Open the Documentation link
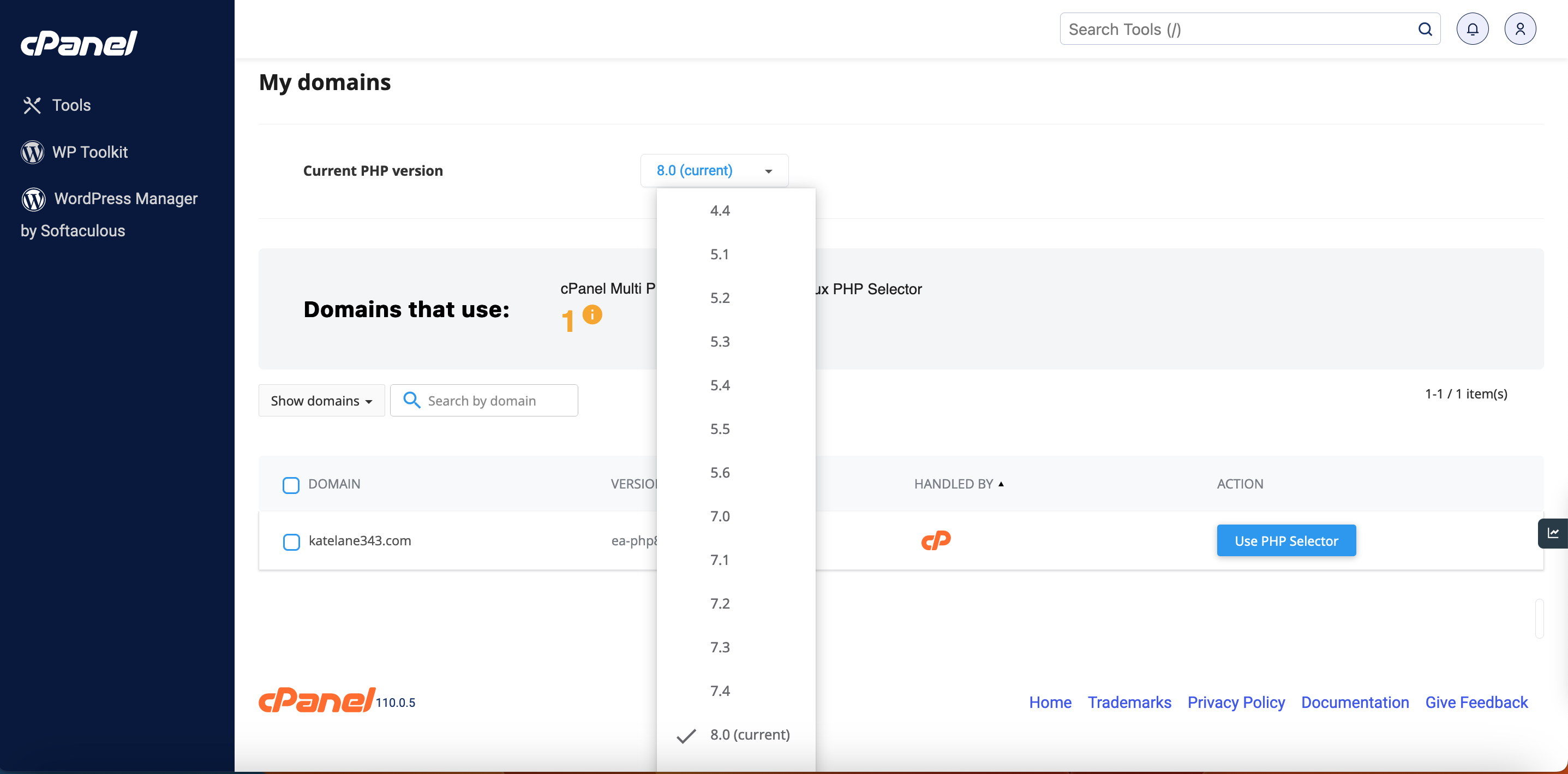1568x774 pixels. pyautogui.click(x=1355, y=702)
